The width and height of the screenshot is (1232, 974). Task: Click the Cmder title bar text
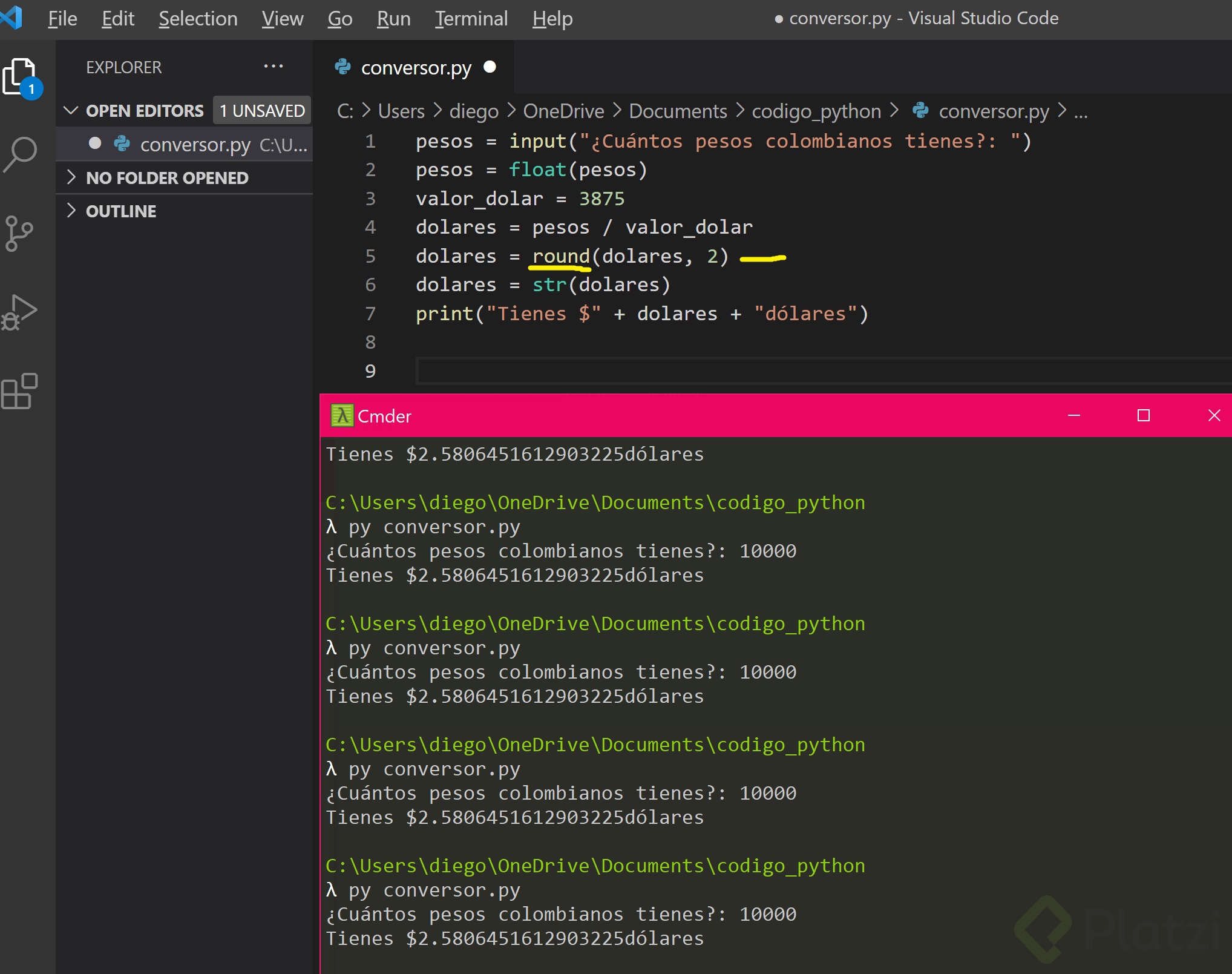tap(384, 416)
